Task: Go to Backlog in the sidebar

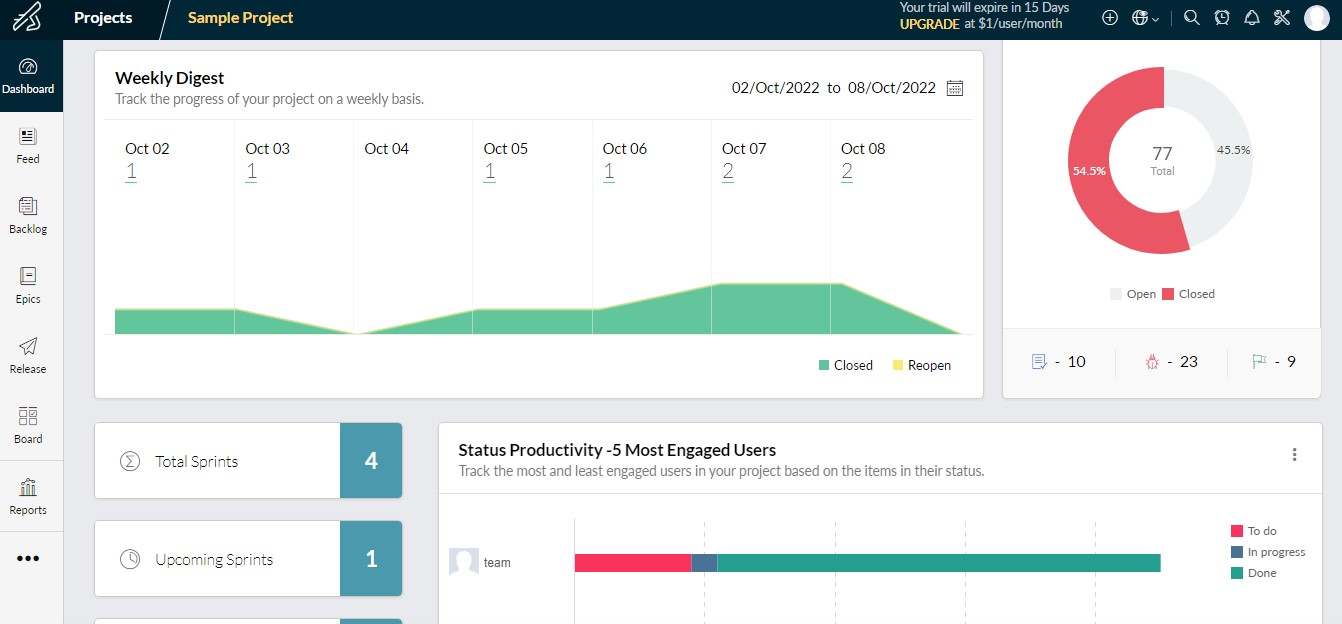Action: [28, 216]
